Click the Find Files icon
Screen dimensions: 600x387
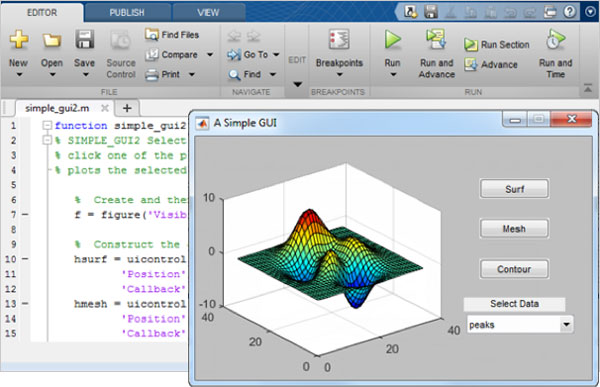click(152, 35)
